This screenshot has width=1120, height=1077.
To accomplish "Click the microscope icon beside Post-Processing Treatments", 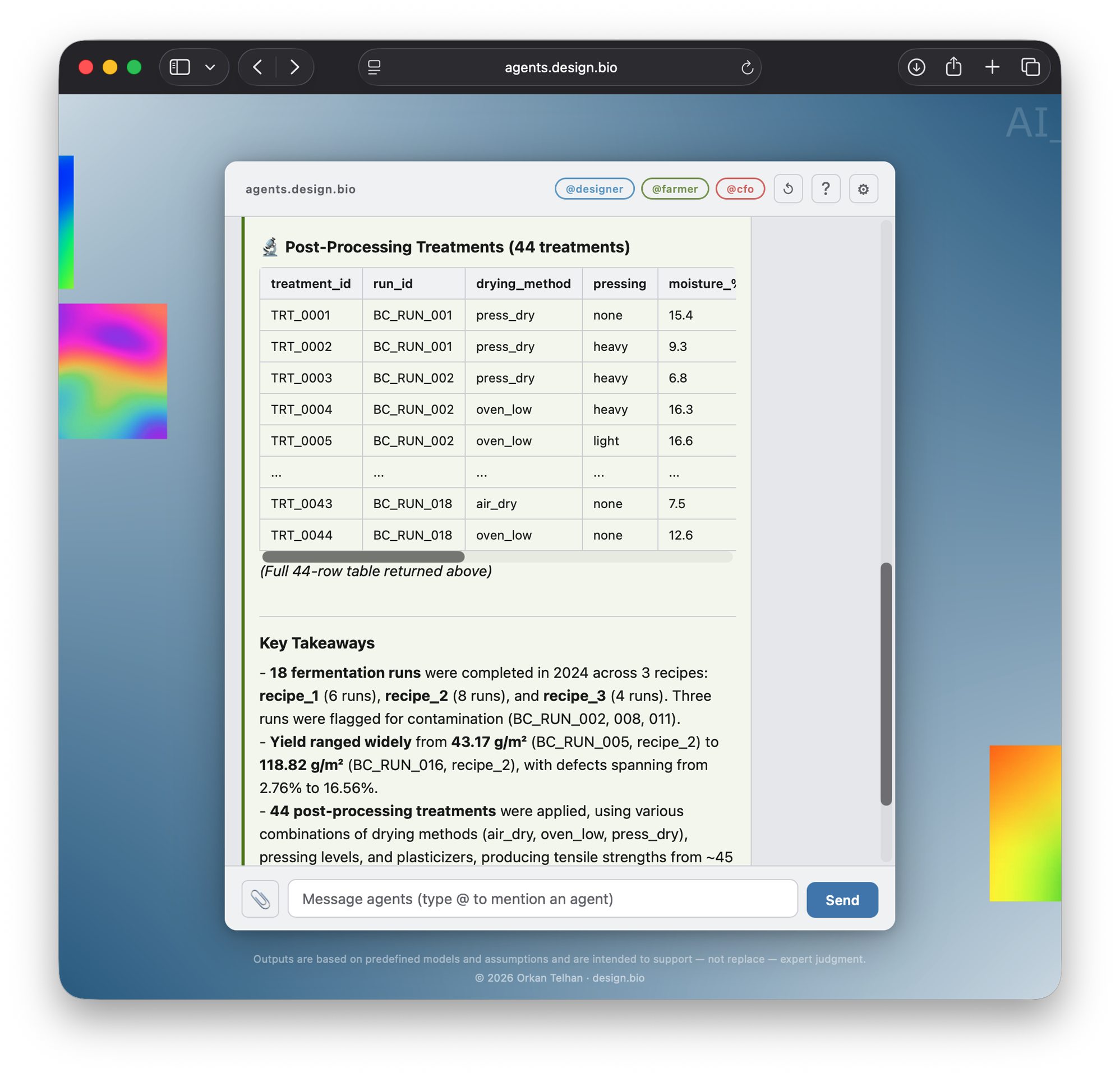I will 270,247.
